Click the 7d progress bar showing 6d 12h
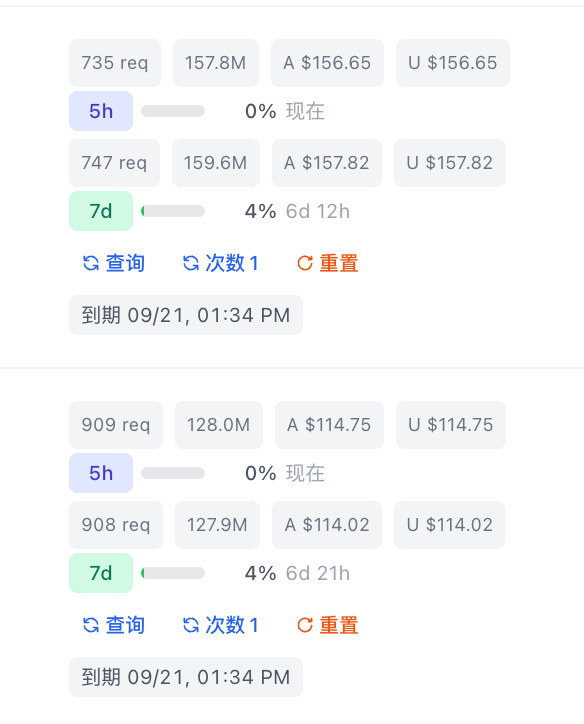 click(x=173, y=211)
